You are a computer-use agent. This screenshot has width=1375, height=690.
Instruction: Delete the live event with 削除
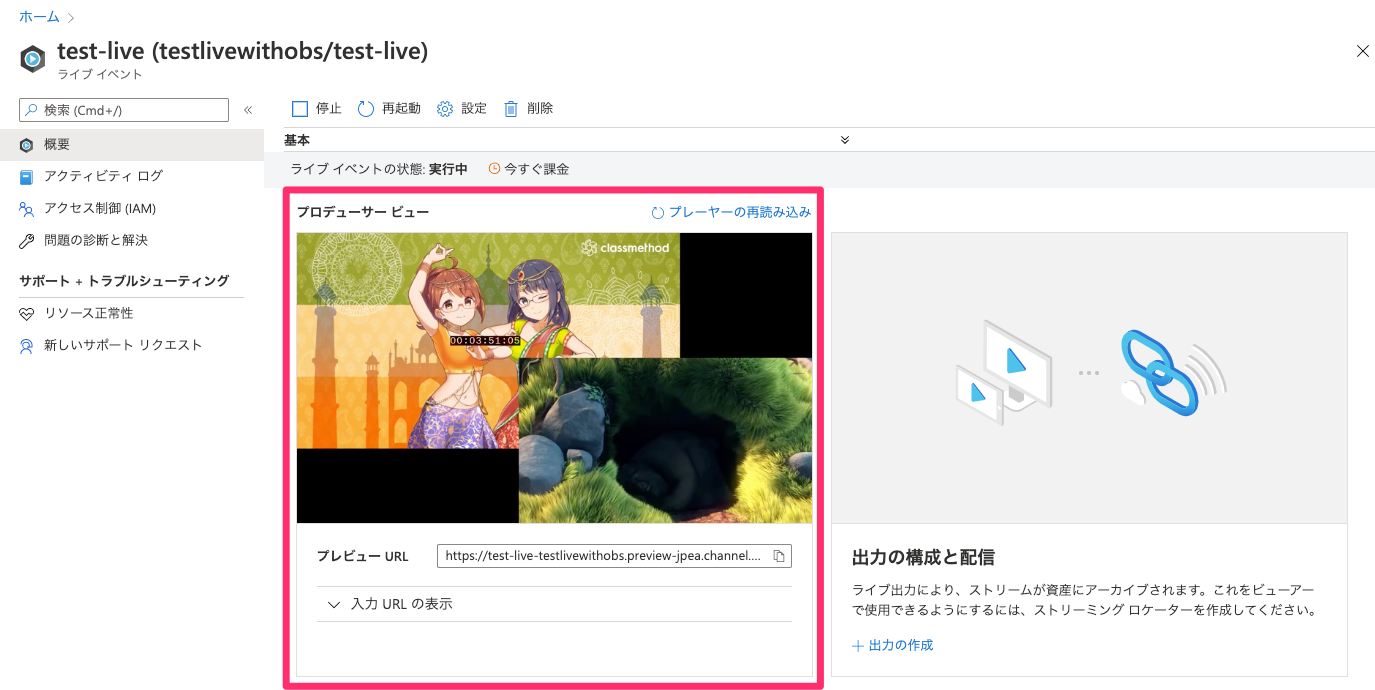pos(528,108)
